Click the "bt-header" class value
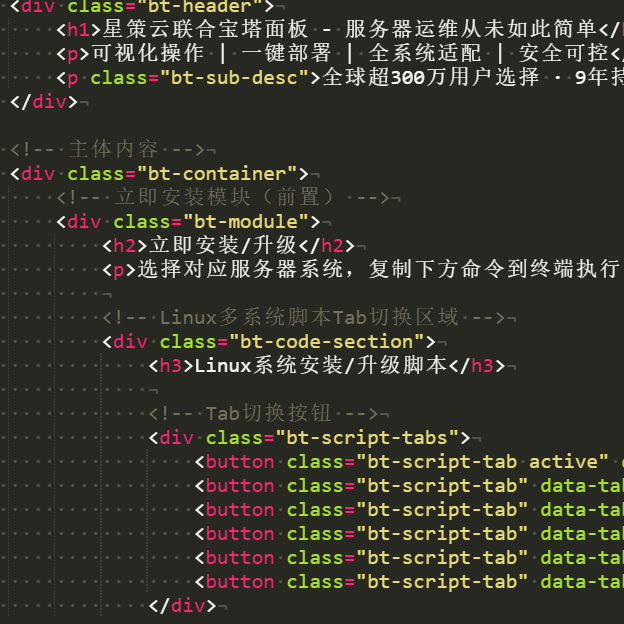 point(200,6)
